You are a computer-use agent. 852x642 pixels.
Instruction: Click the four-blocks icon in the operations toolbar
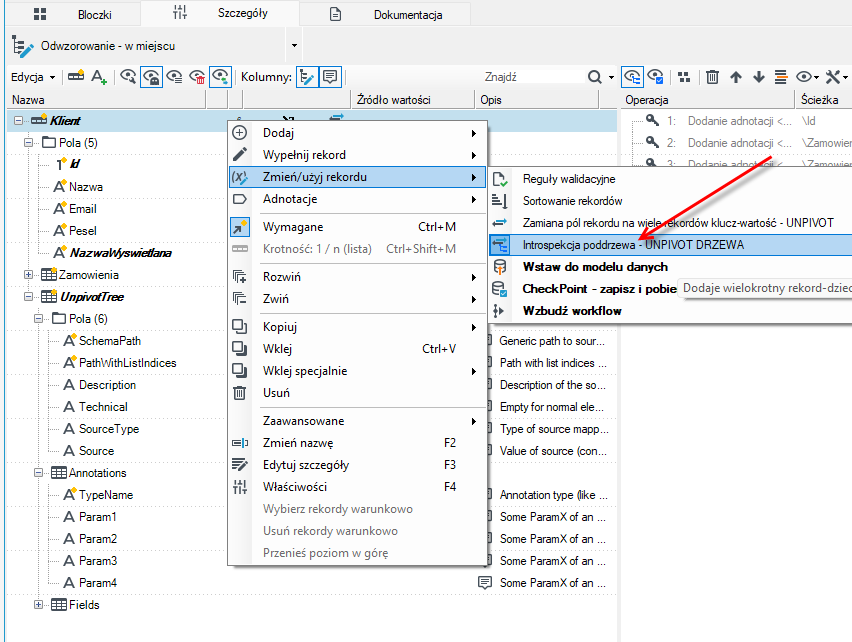tap(684, 77)
